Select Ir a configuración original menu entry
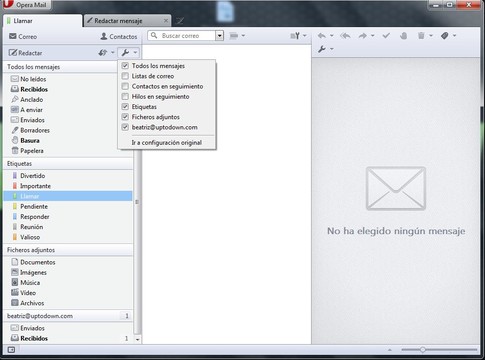Screen dimensions: 485x360 click(x=167, y=143)
